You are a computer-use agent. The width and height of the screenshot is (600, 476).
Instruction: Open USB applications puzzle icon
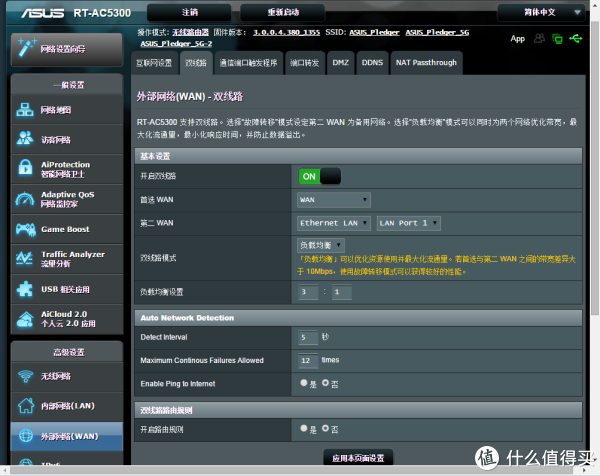point(25,289)
